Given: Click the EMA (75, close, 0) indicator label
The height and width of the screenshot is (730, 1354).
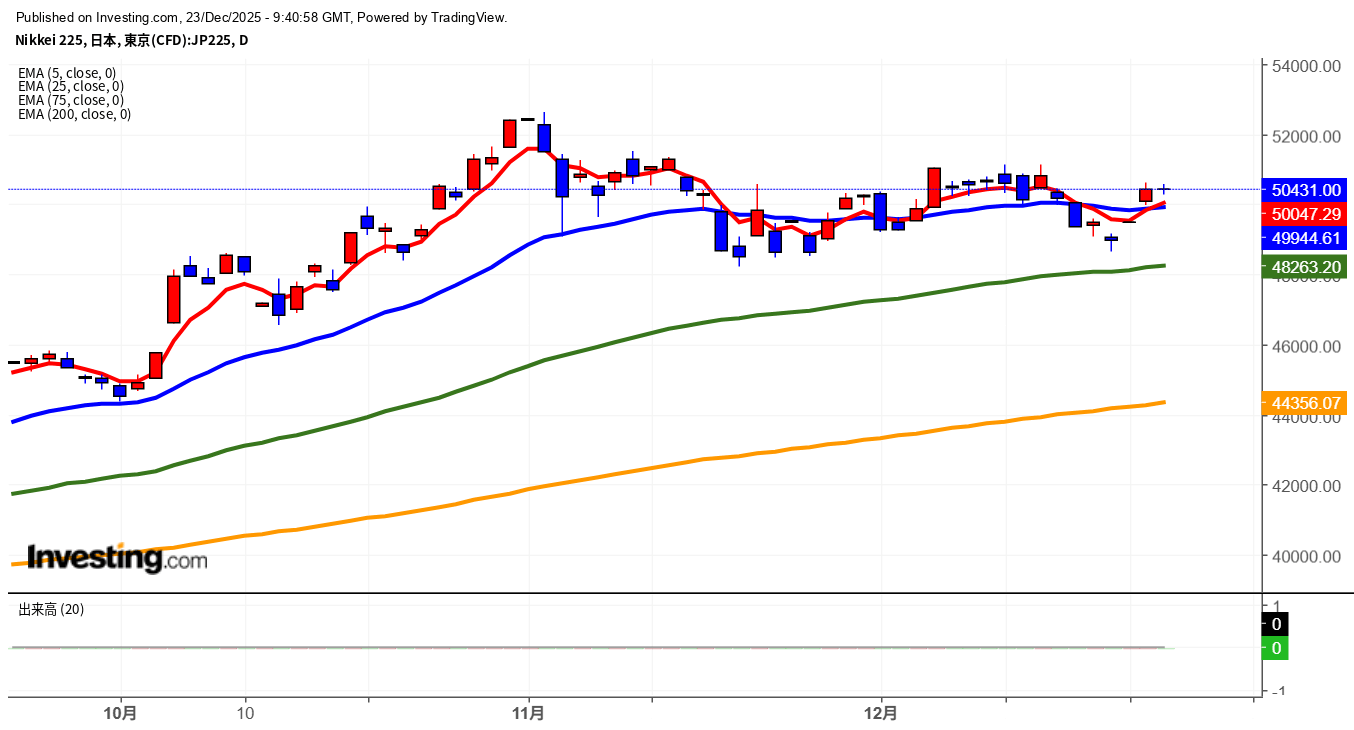Looking at the screenshot, I should (70, 100).
